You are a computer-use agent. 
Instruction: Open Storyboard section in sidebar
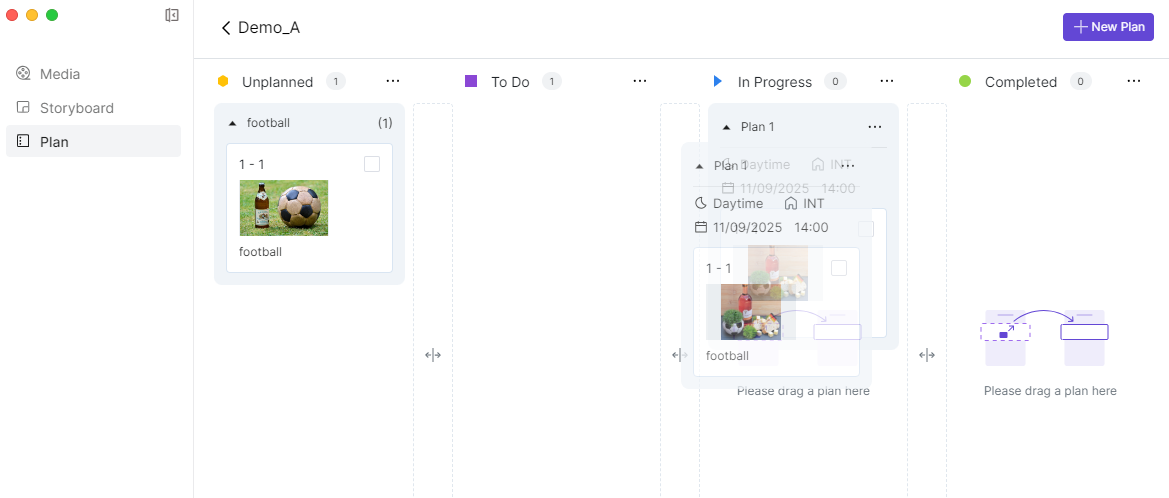76,108
